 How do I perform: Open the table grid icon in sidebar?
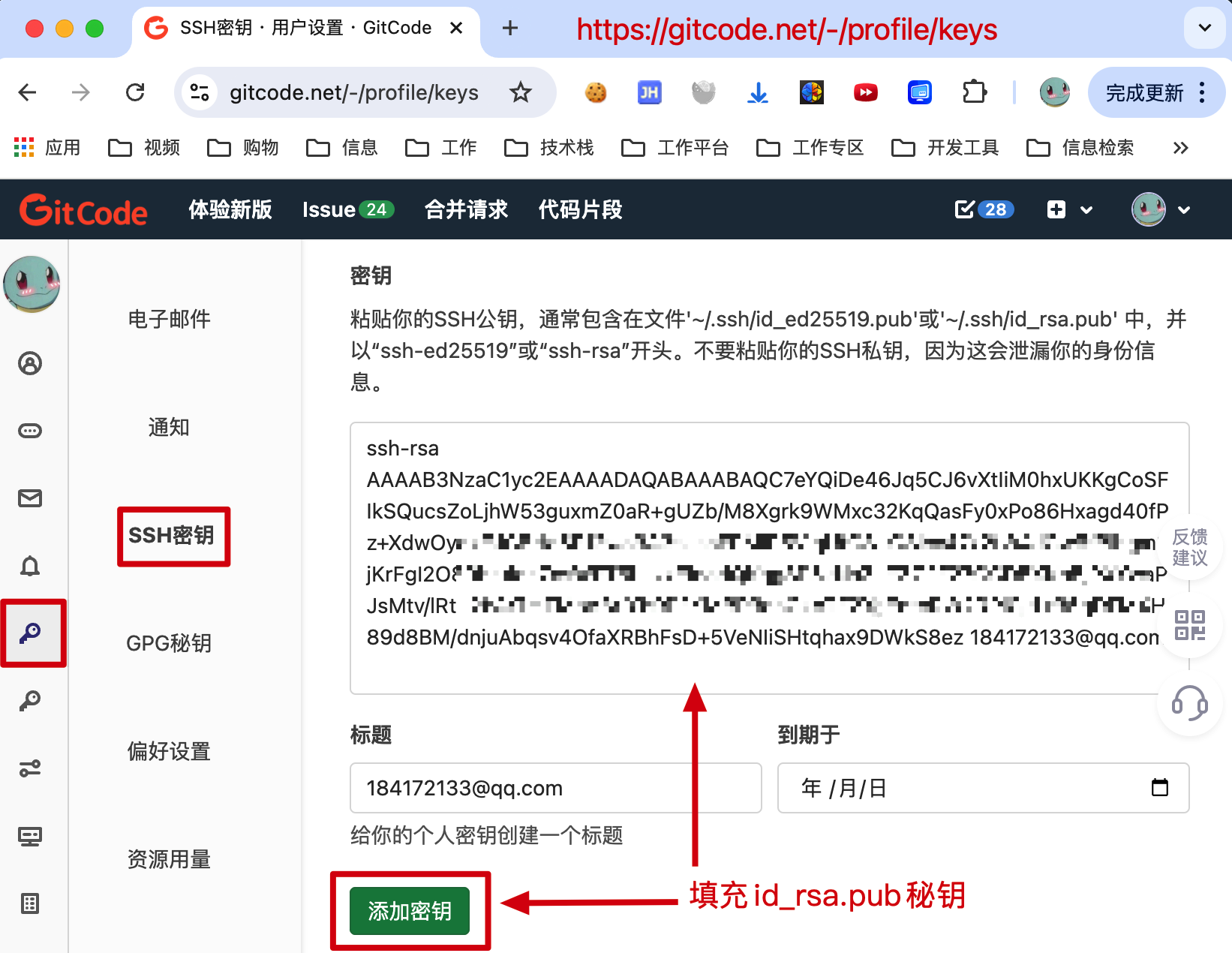click(x=30, y=903)
